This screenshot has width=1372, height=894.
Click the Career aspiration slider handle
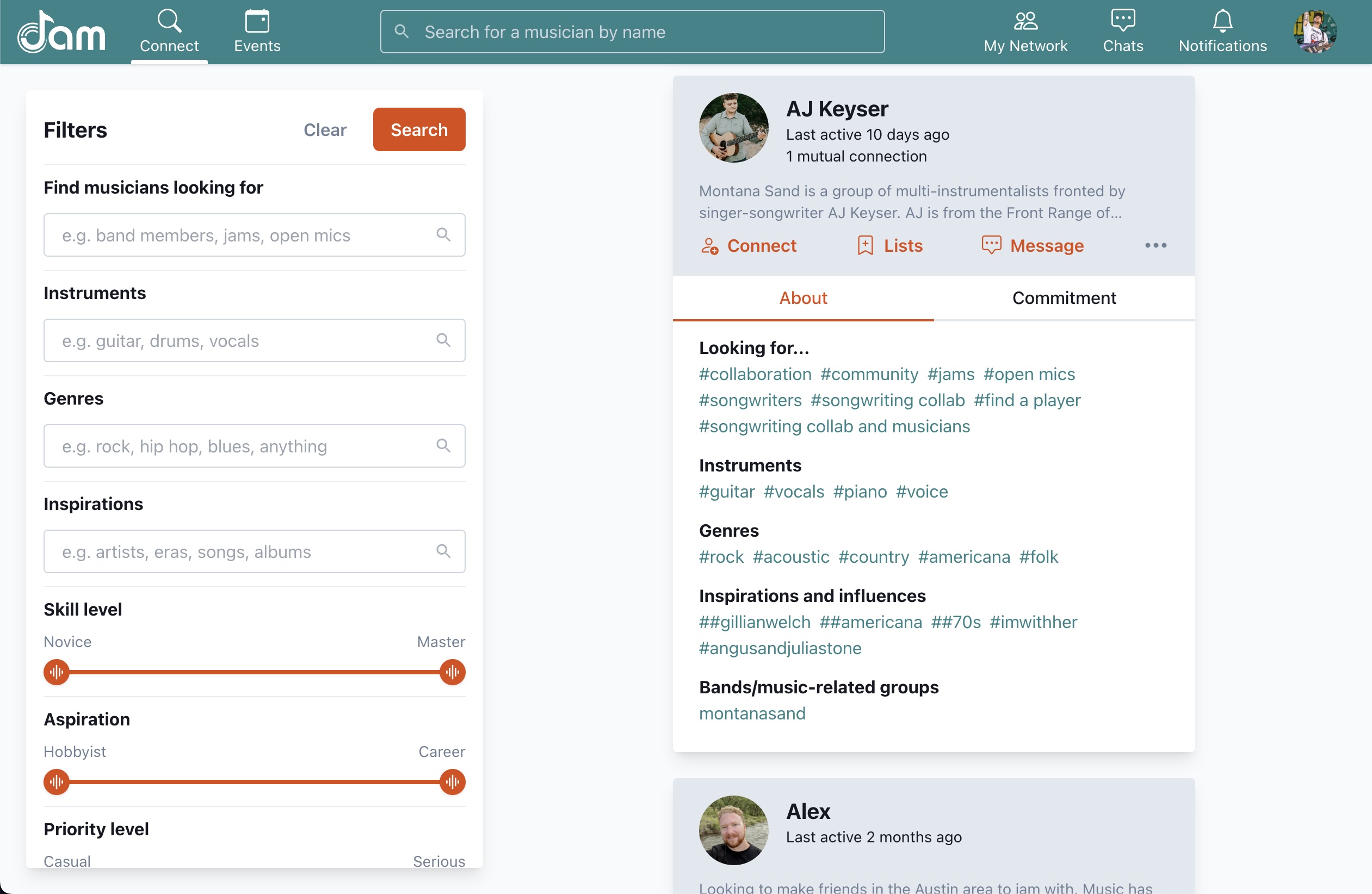tap(452, 781)
